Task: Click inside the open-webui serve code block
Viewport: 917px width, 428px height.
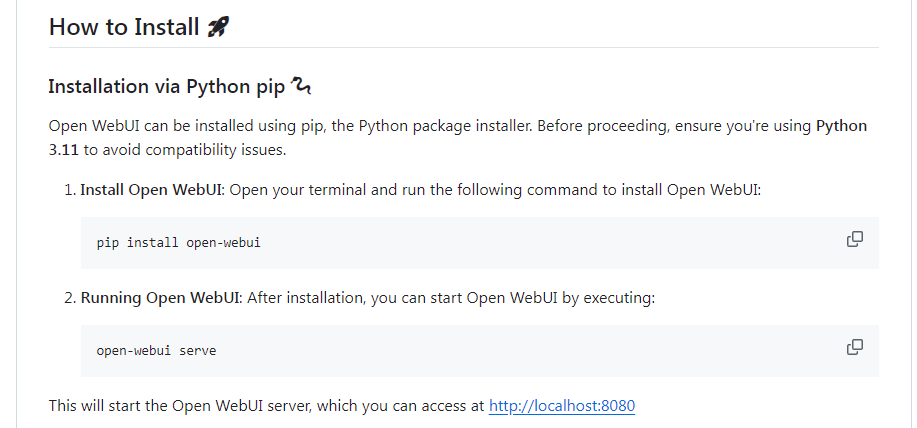Action: pyautogui.click(x=450, y=350)
